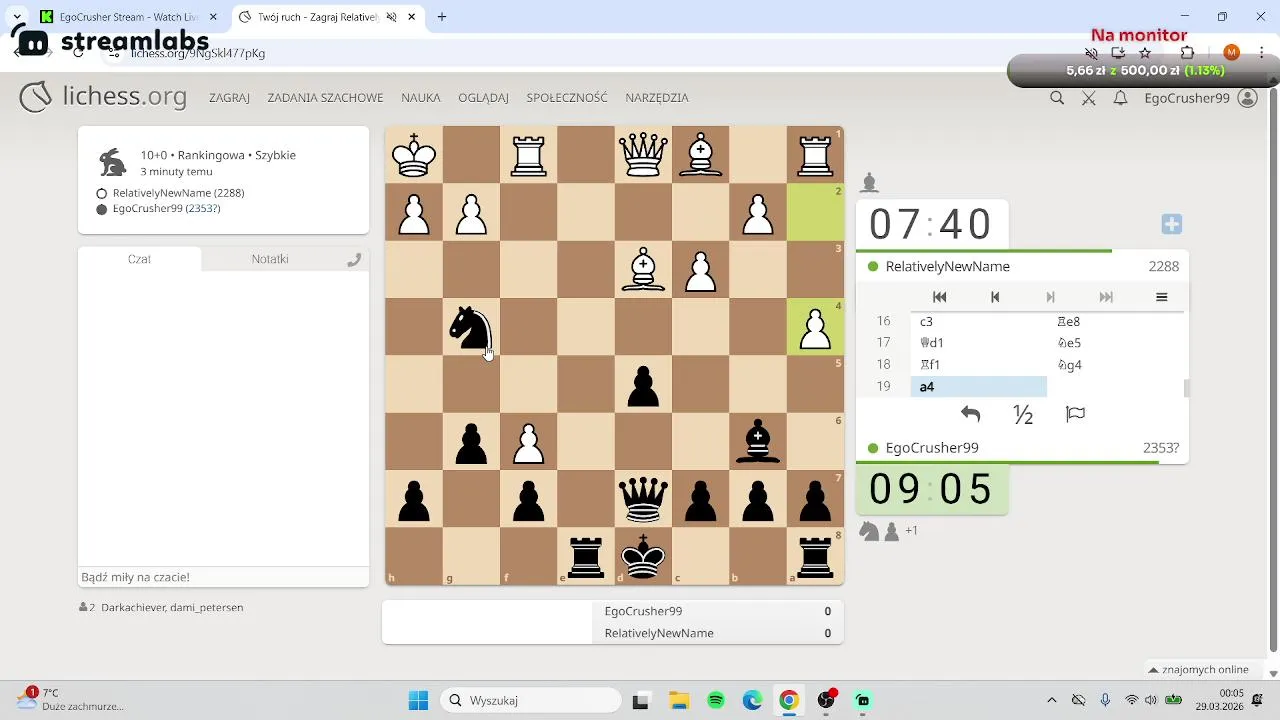Open spectator Darkachiever's profile
The image size is (1280, 720).
pyautogui.click(x=132, y=607)
